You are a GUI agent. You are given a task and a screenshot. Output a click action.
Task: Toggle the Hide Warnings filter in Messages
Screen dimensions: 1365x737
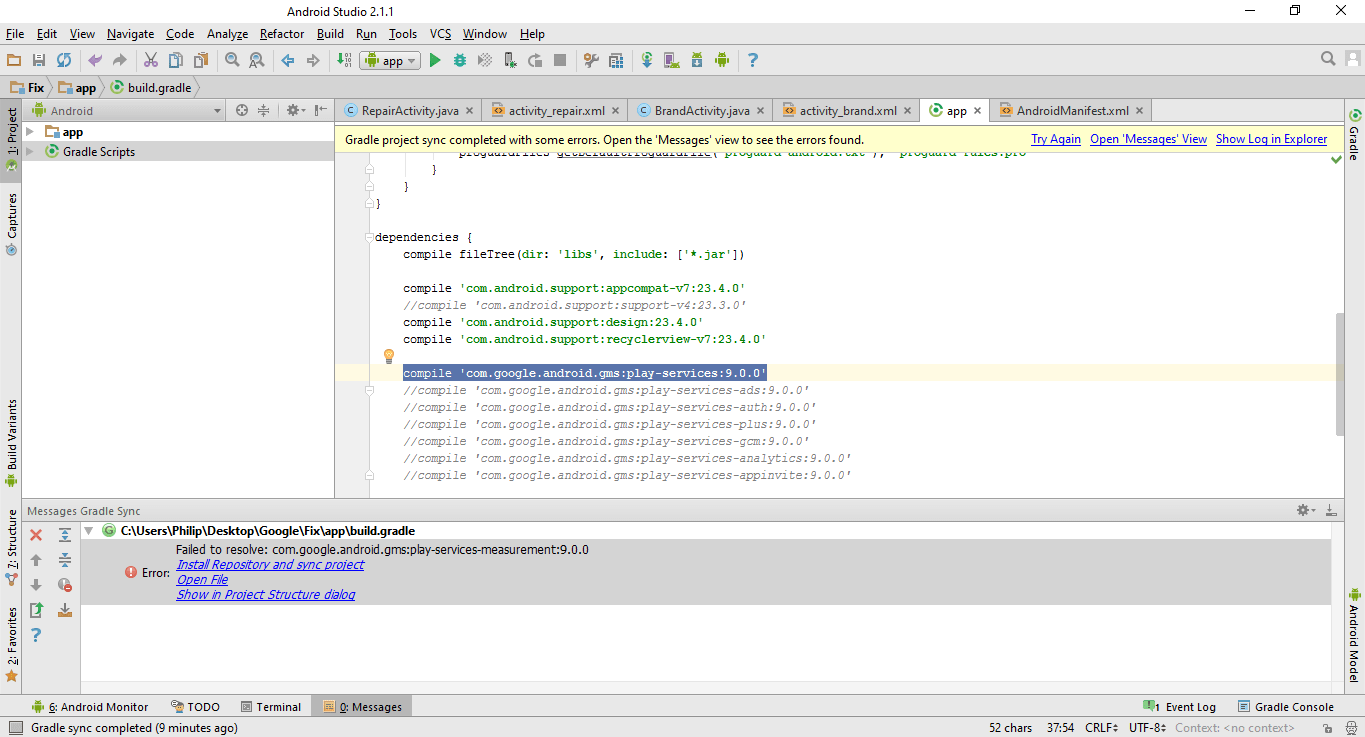tap(65, 585)
